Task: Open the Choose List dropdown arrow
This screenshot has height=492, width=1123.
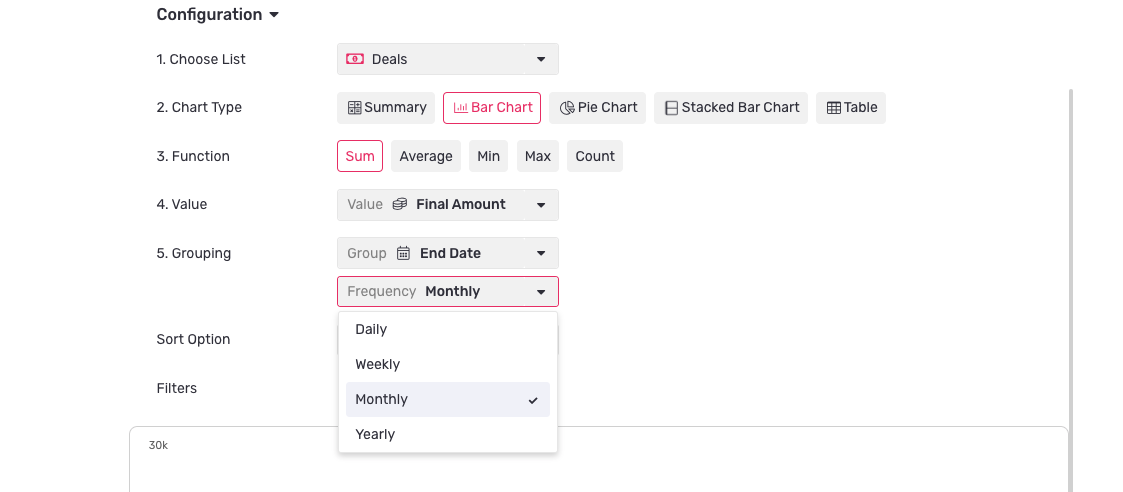Action: tap(541, 59)
